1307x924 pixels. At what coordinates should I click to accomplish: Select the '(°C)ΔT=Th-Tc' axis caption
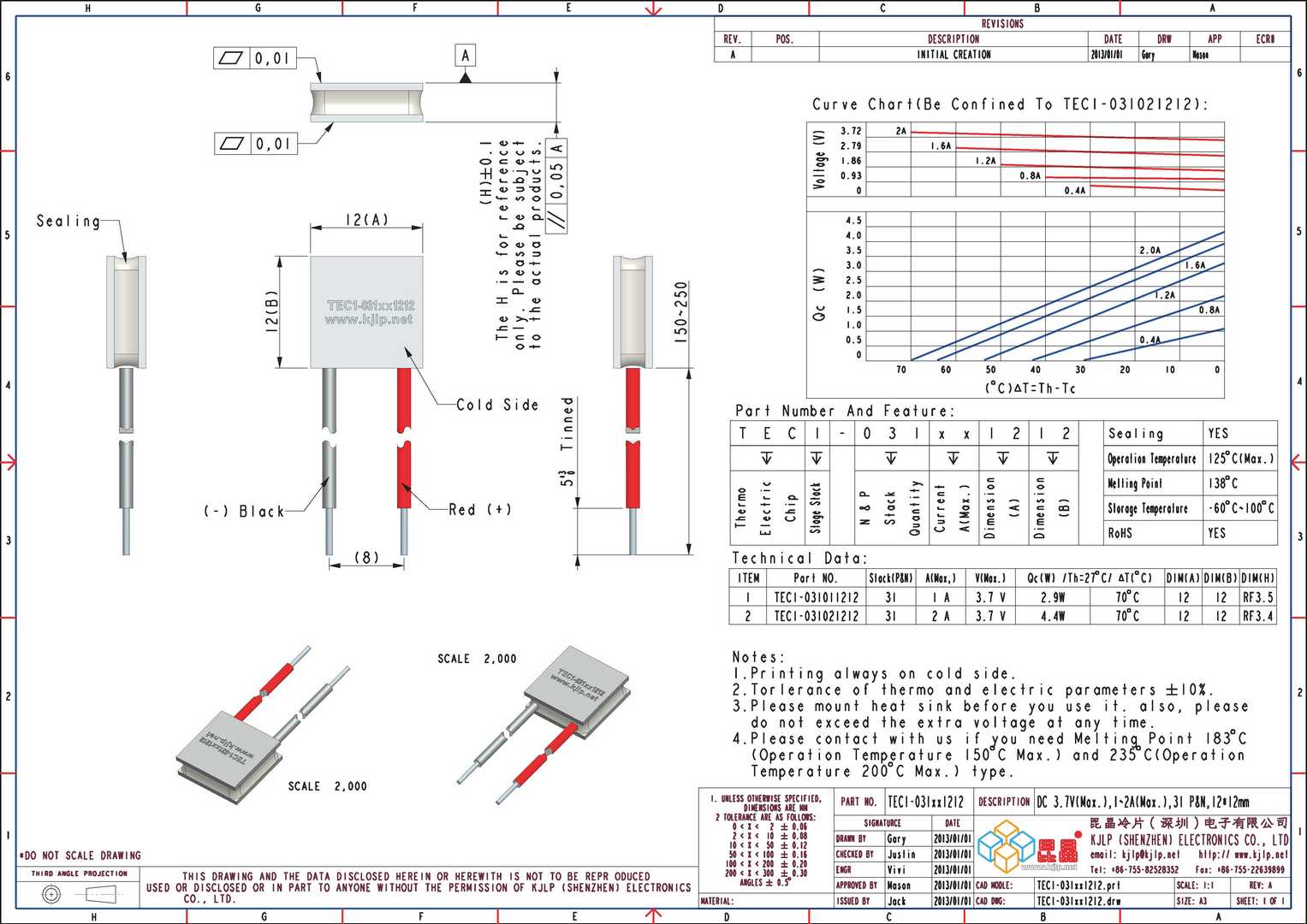click(x=1030, y=388)
